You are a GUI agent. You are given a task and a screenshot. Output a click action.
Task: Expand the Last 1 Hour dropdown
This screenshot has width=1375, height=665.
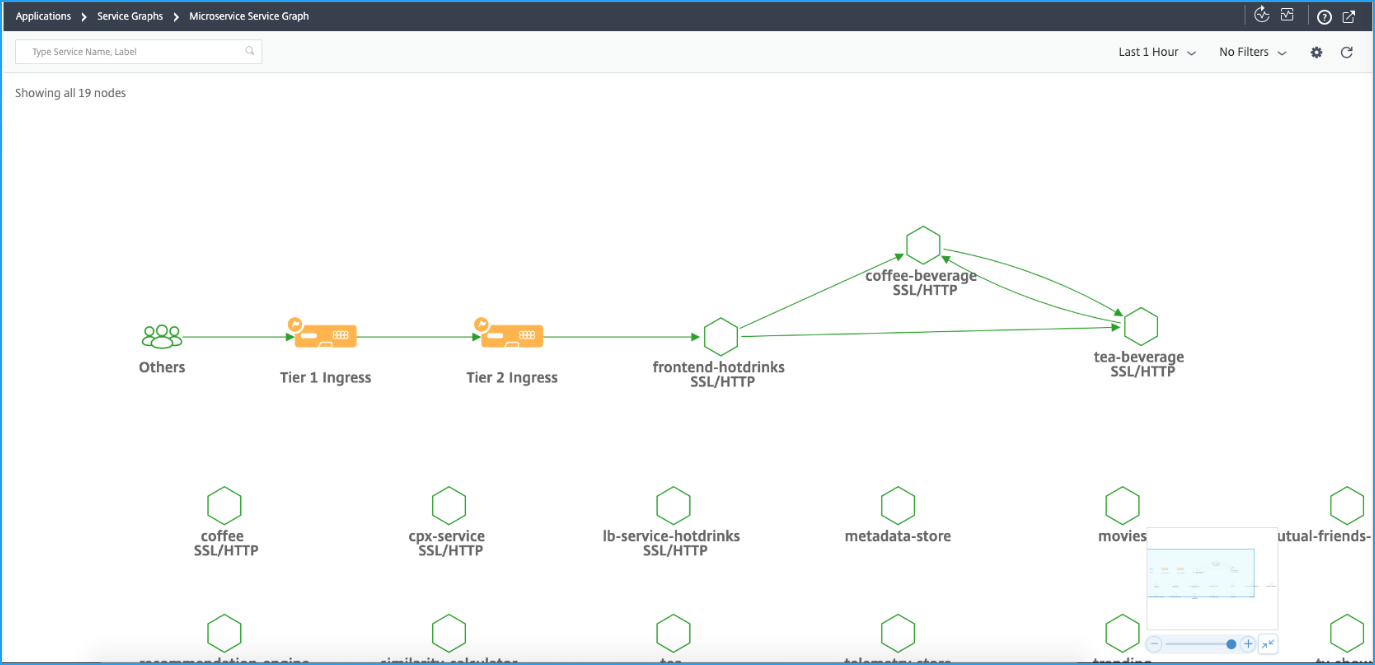click(1157, 52)
